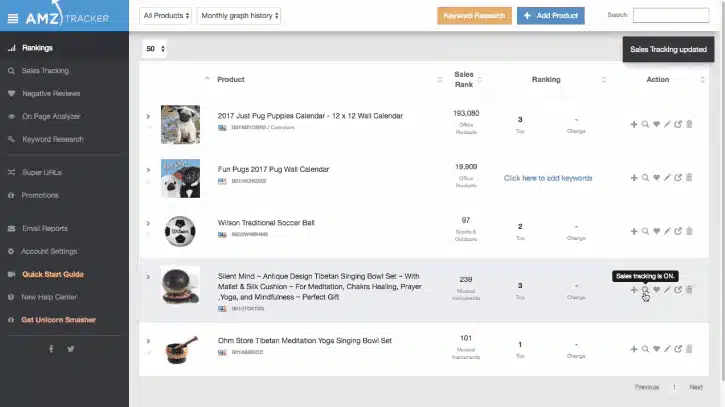
Task: Edit the Pug Puppies Calendar product (pencil)
Action: pos(667,124)
